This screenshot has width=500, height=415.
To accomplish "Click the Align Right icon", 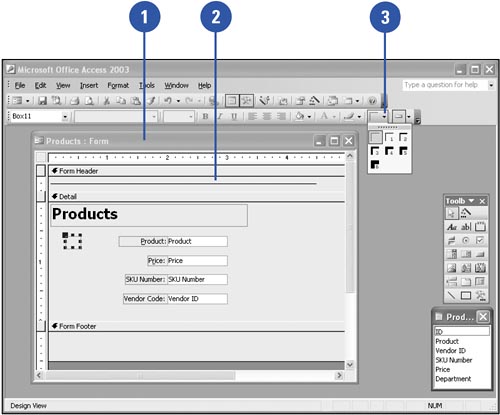I will click(281, 116).
